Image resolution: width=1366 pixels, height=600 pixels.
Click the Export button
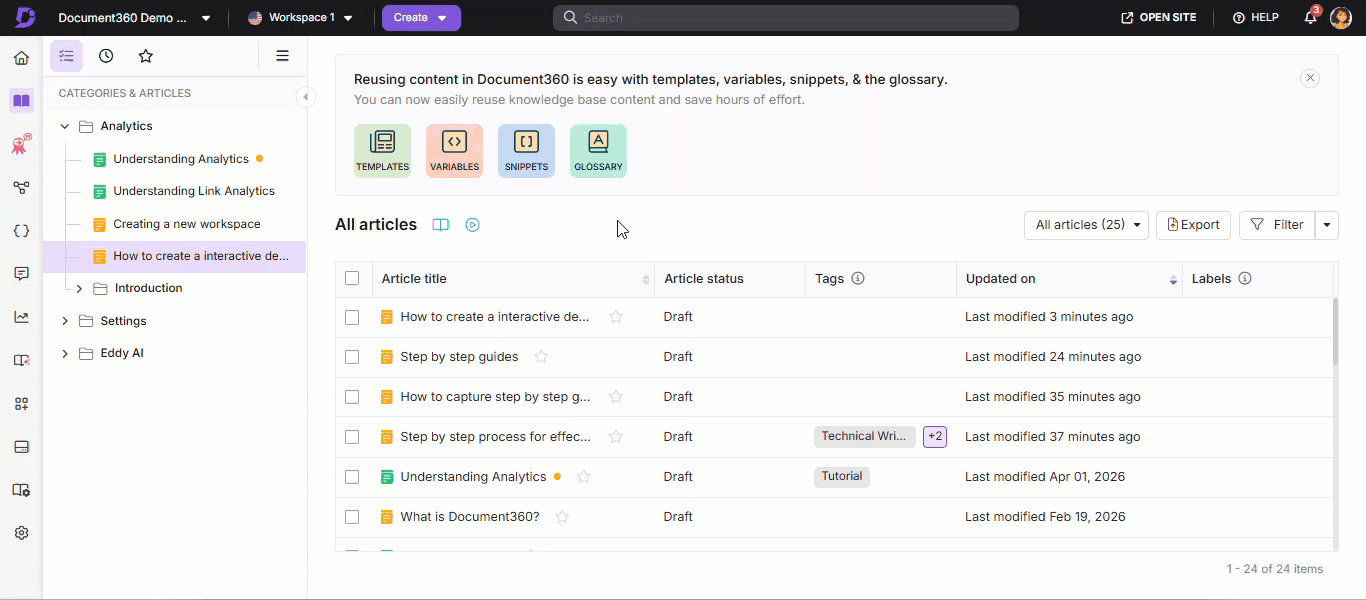1193,225
